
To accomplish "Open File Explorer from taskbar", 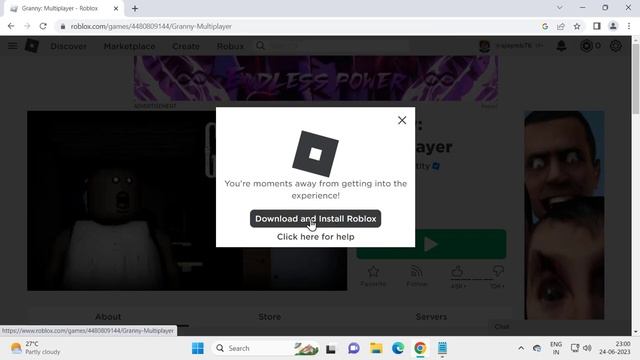I will 376,348.
